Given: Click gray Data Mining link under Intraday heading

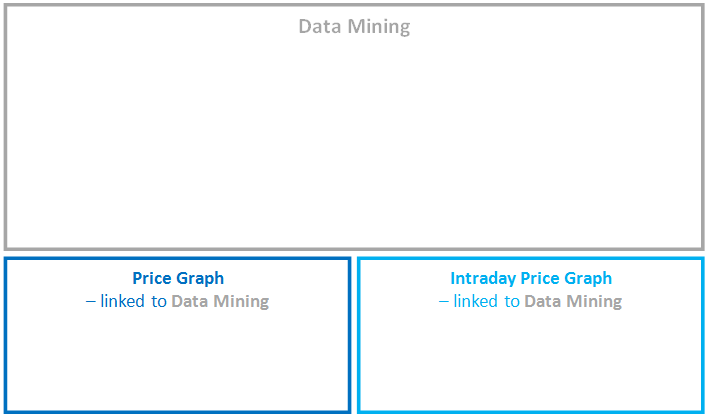Looking at the screenshot, I should pyautogui.click(x=573, y=301).
